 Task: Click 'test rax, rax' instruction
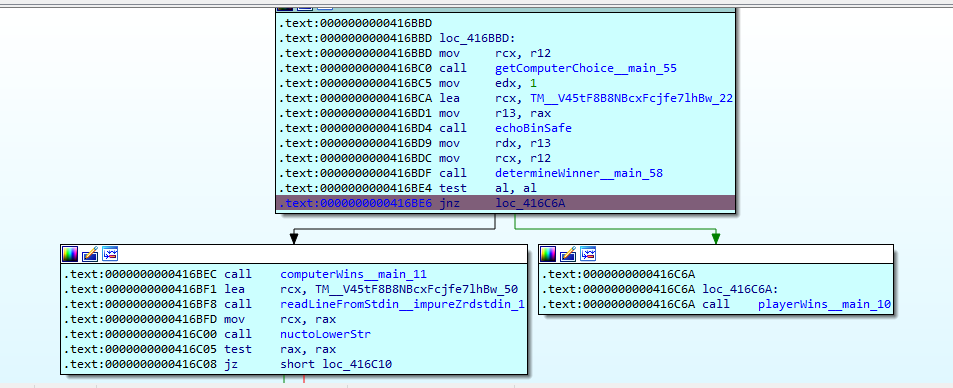click(280, 350)
